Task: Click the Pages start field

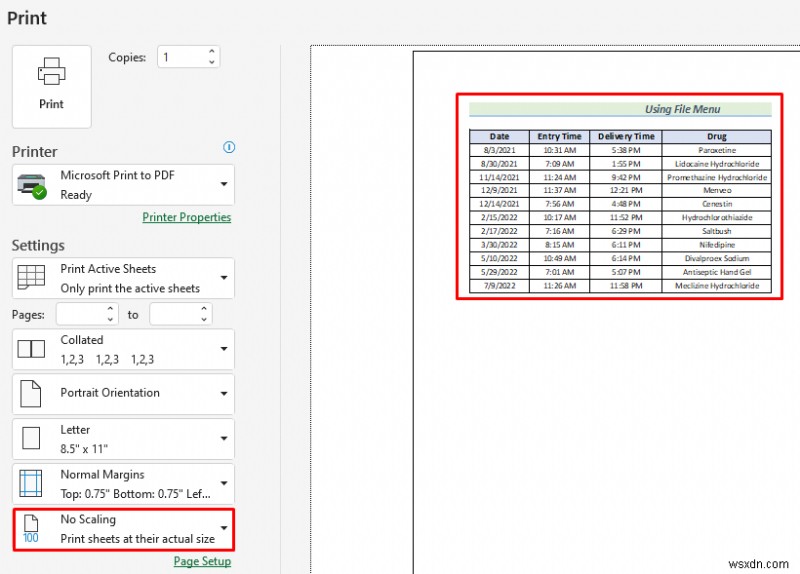Action: (x=82, y=314)
